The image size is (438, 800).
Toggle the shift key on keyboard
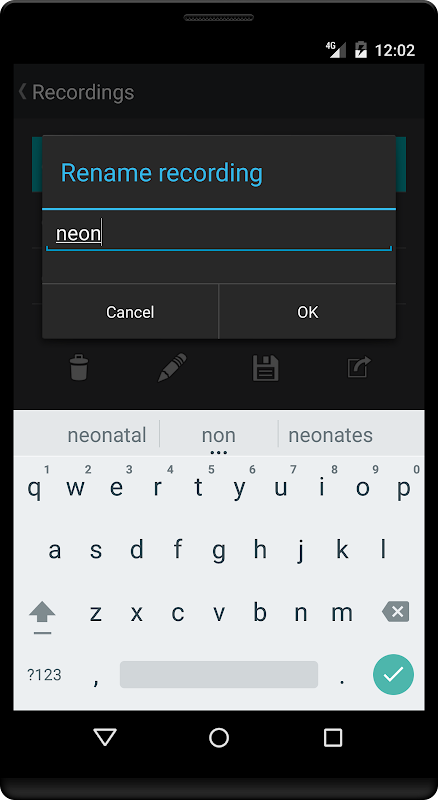pyautogui.click(x=42, y=615)
